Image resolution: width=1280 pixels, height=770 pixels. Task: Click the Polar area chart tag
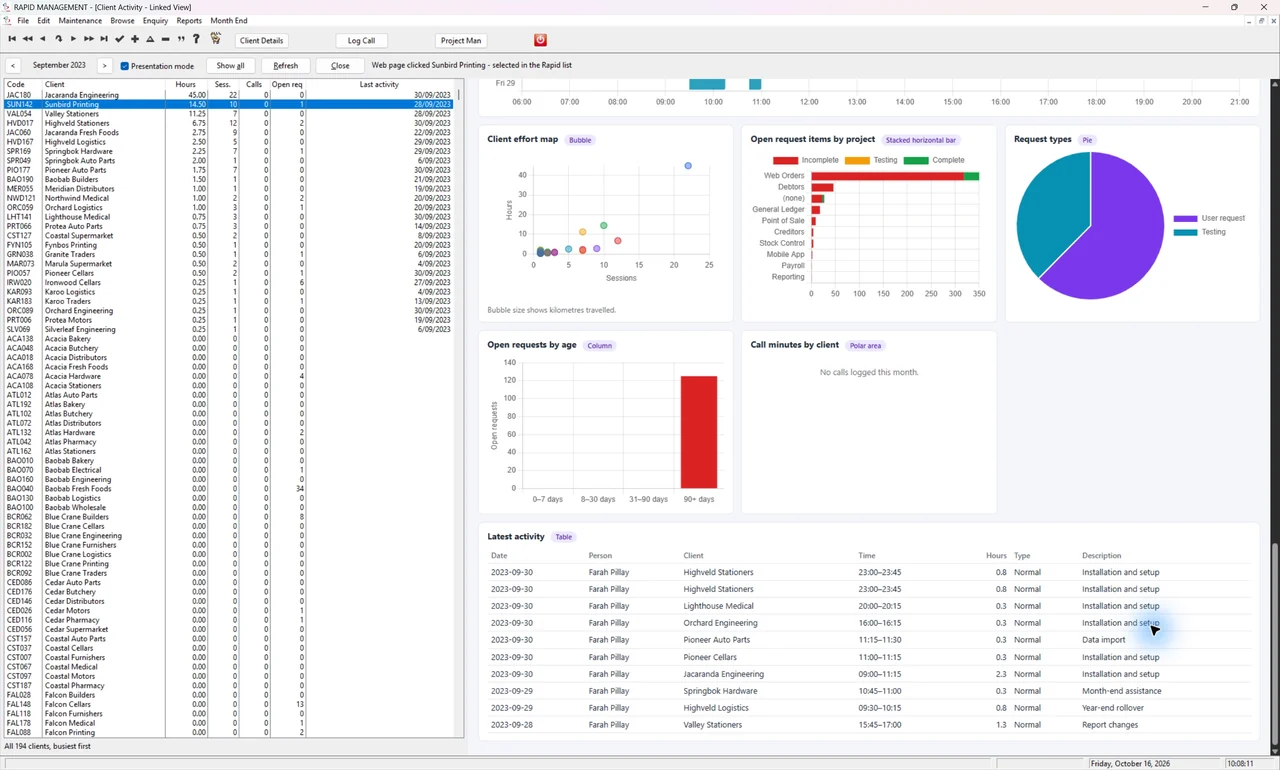pos(865,346)
